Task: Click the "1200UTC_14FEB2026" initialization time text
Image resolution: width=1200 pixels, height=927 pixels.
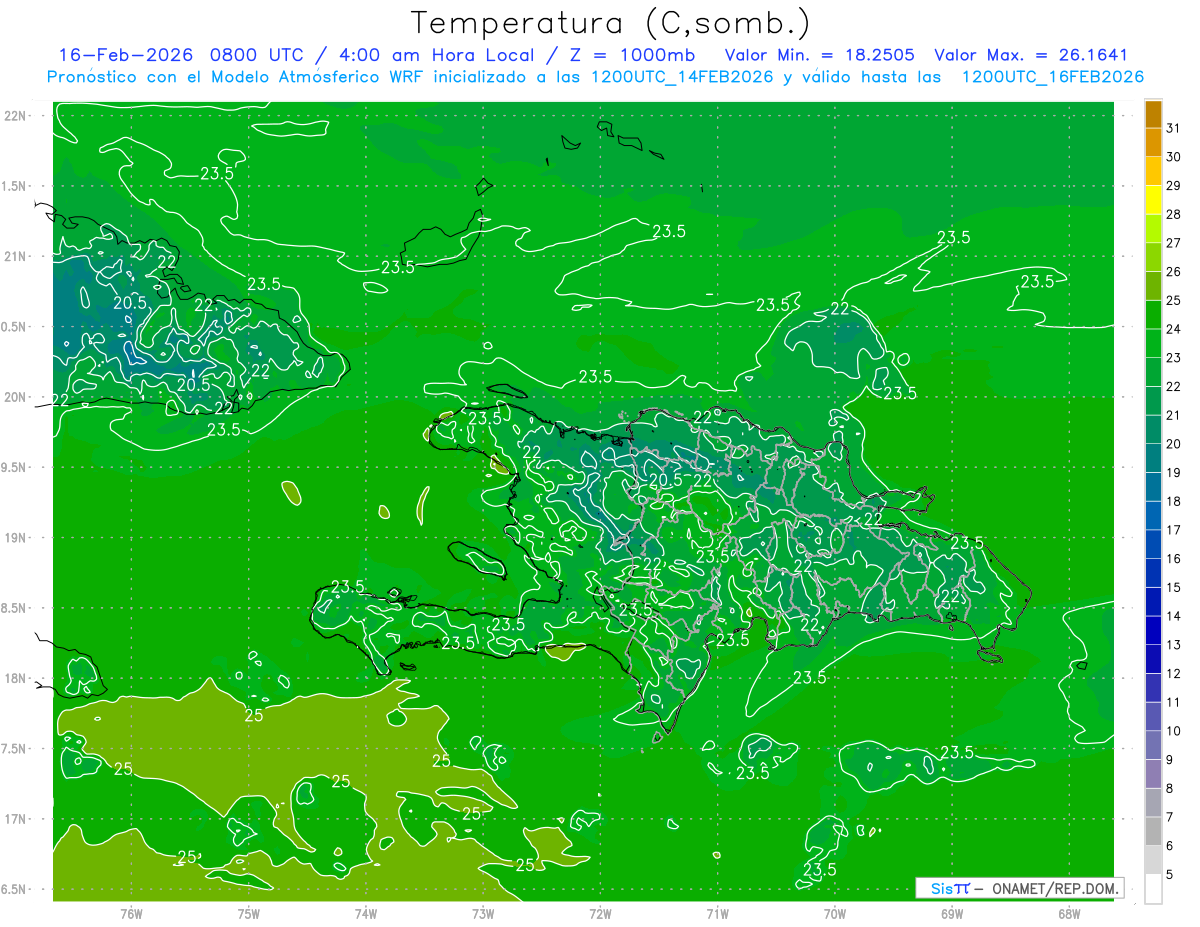Action: tap(682, 77)
